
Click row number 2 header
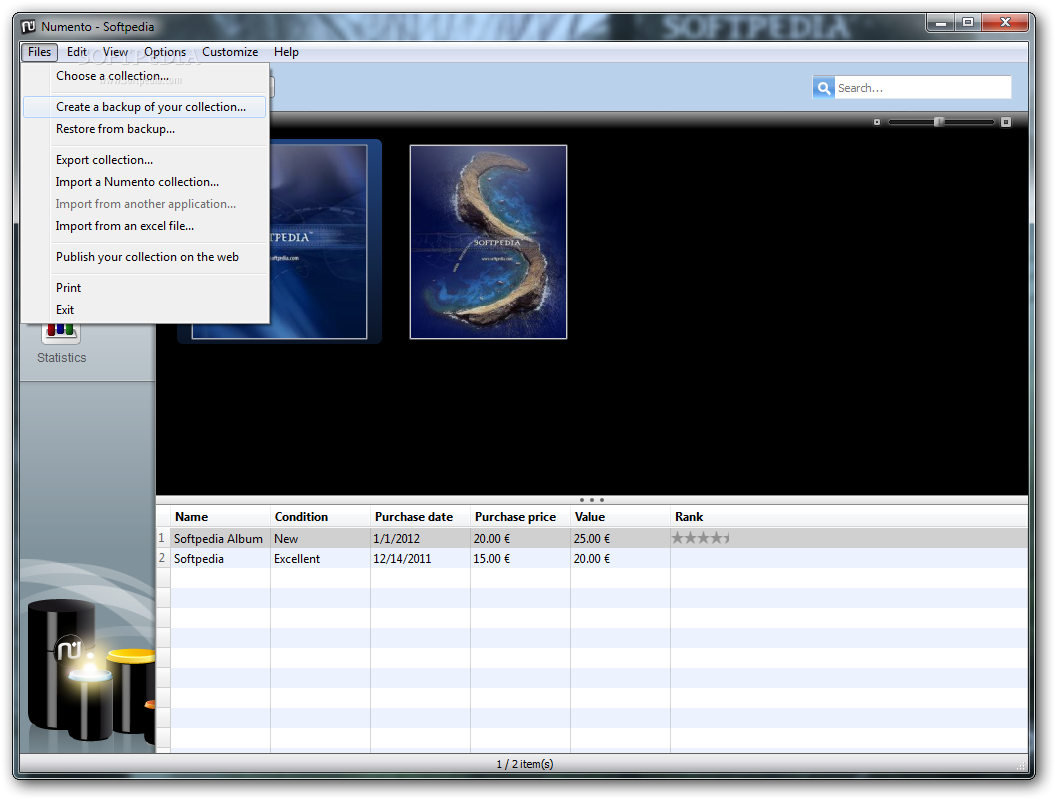(x=162, y=558)
